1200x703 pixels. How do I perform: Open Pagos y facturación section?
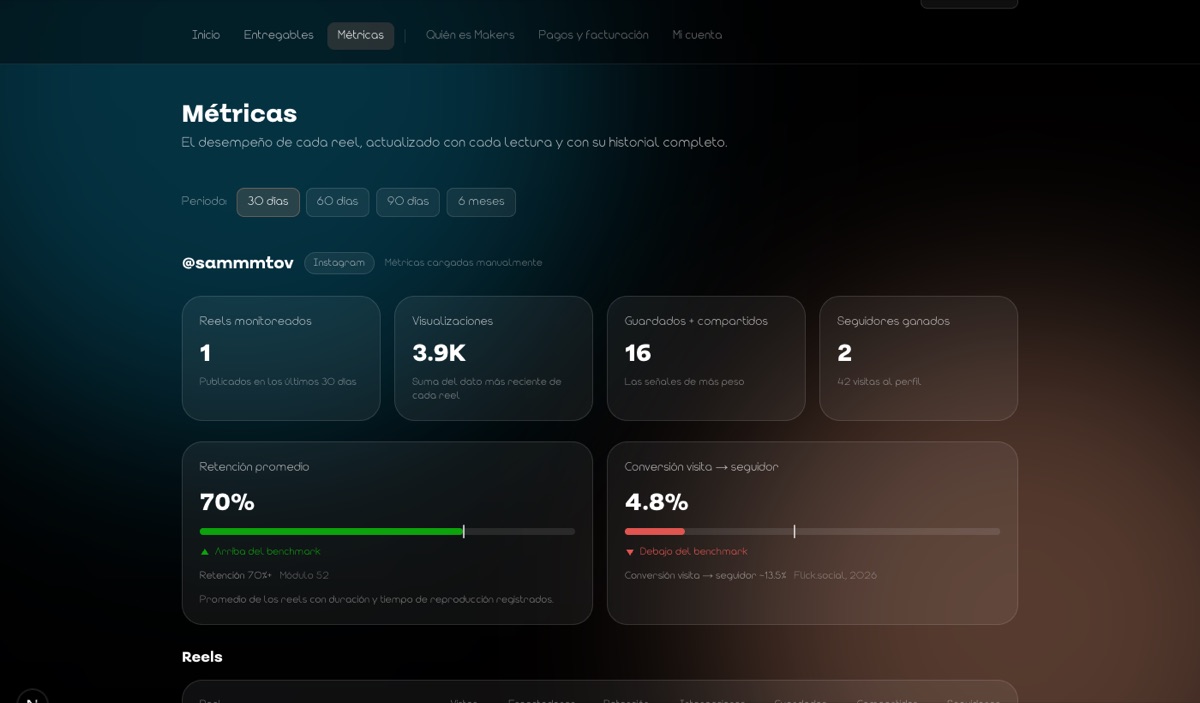[x=593, y=35]
